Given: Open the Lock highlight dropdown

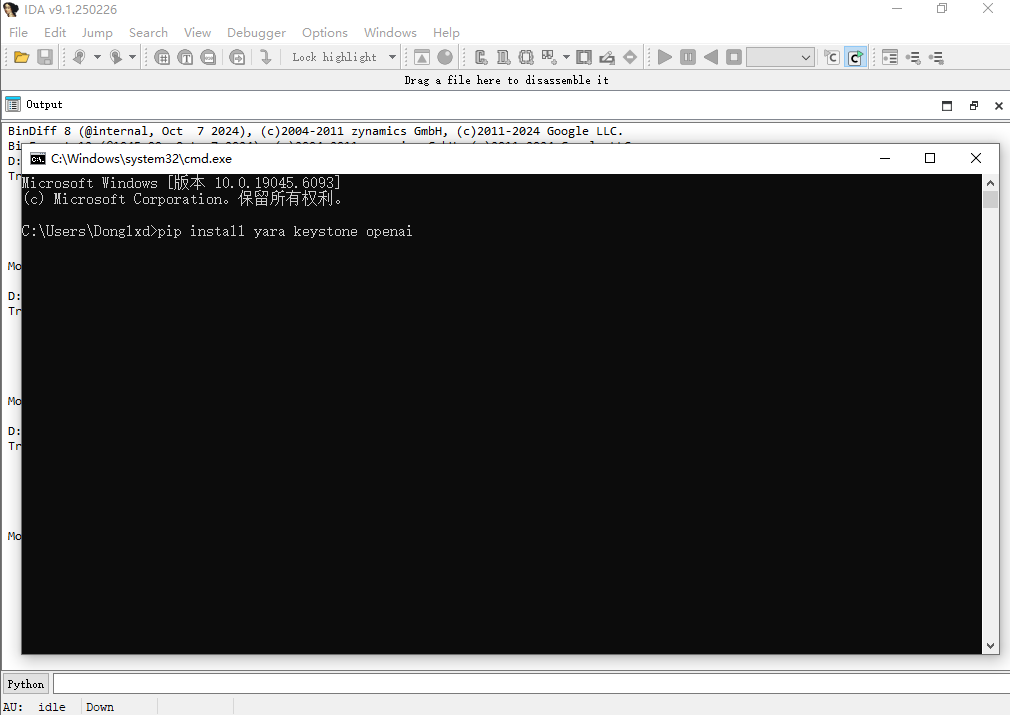Looking at the screenshot, I should tap(392, 58).
